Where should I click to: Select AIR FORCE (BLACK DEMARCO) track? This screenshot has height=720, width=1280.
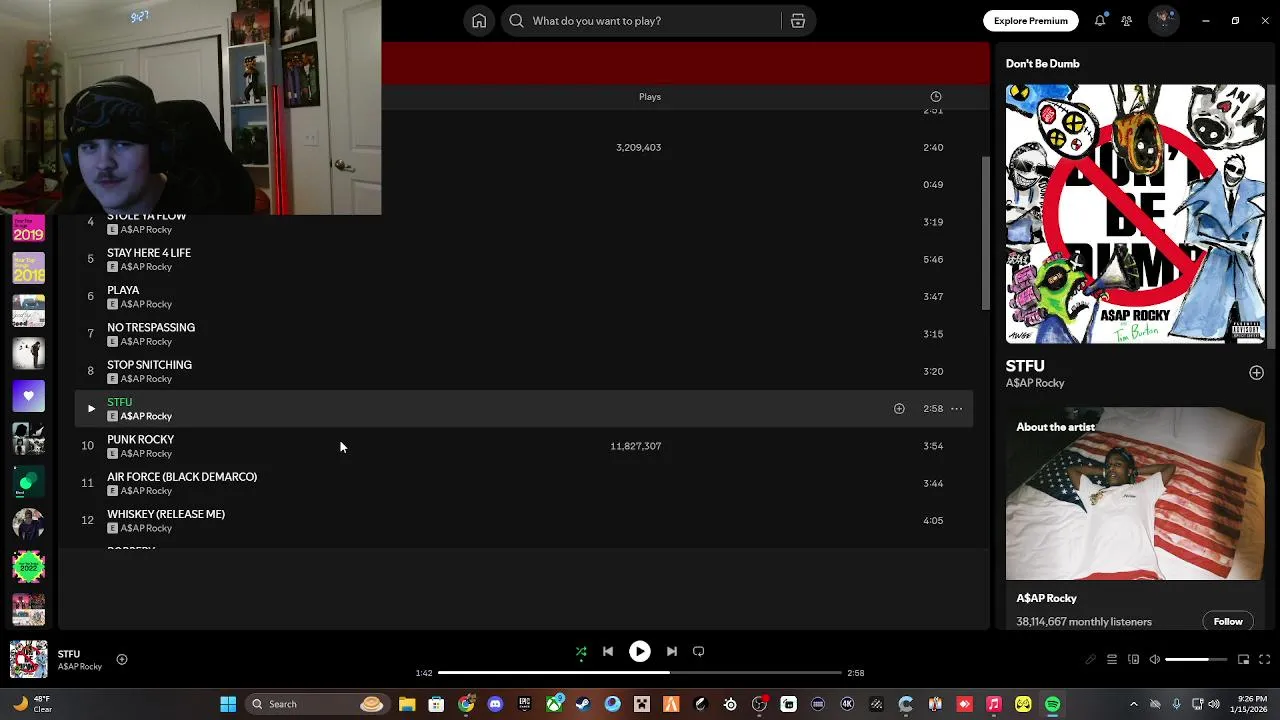click(182, 477)
